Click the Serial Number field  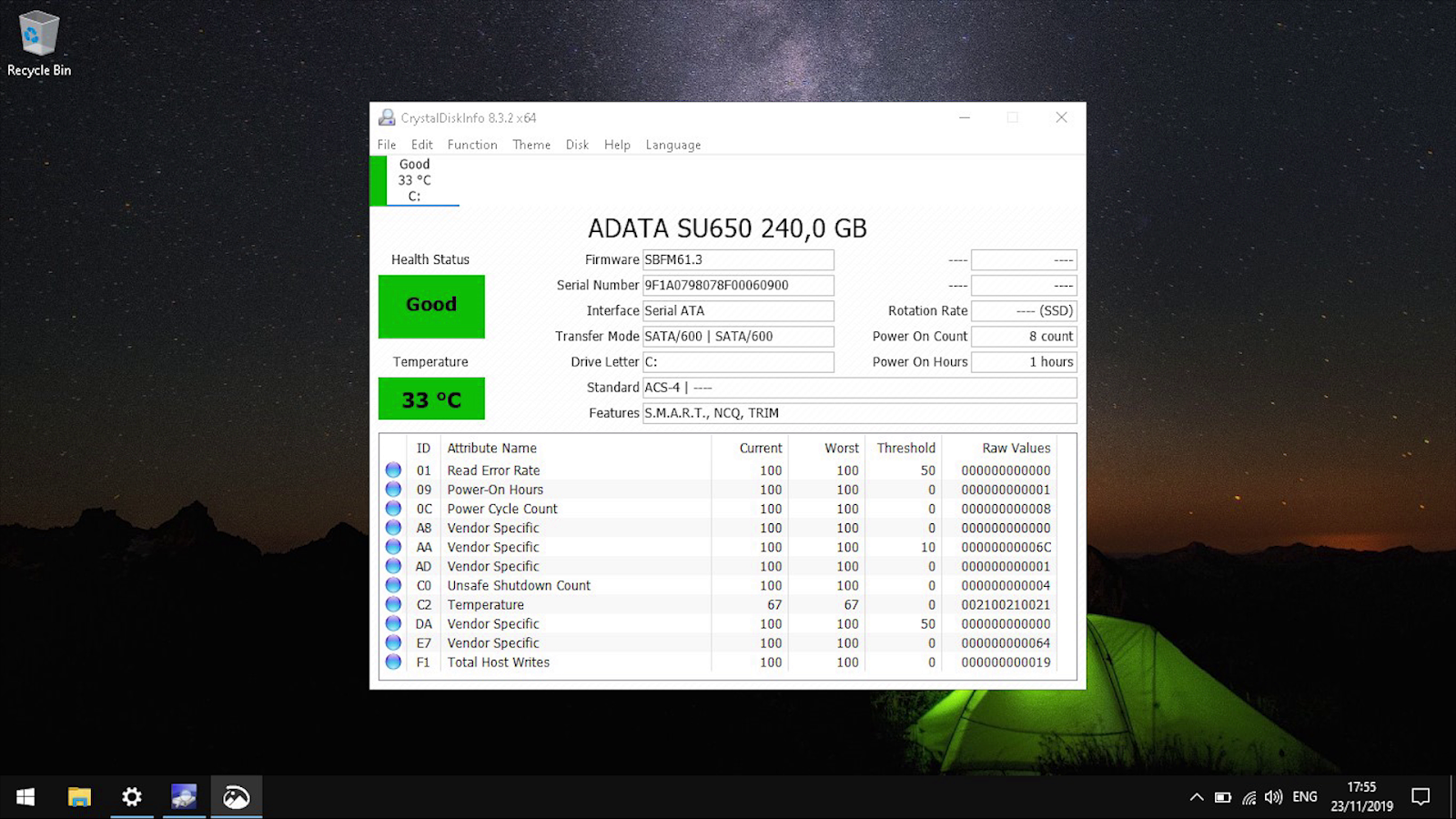coord(738,285)
